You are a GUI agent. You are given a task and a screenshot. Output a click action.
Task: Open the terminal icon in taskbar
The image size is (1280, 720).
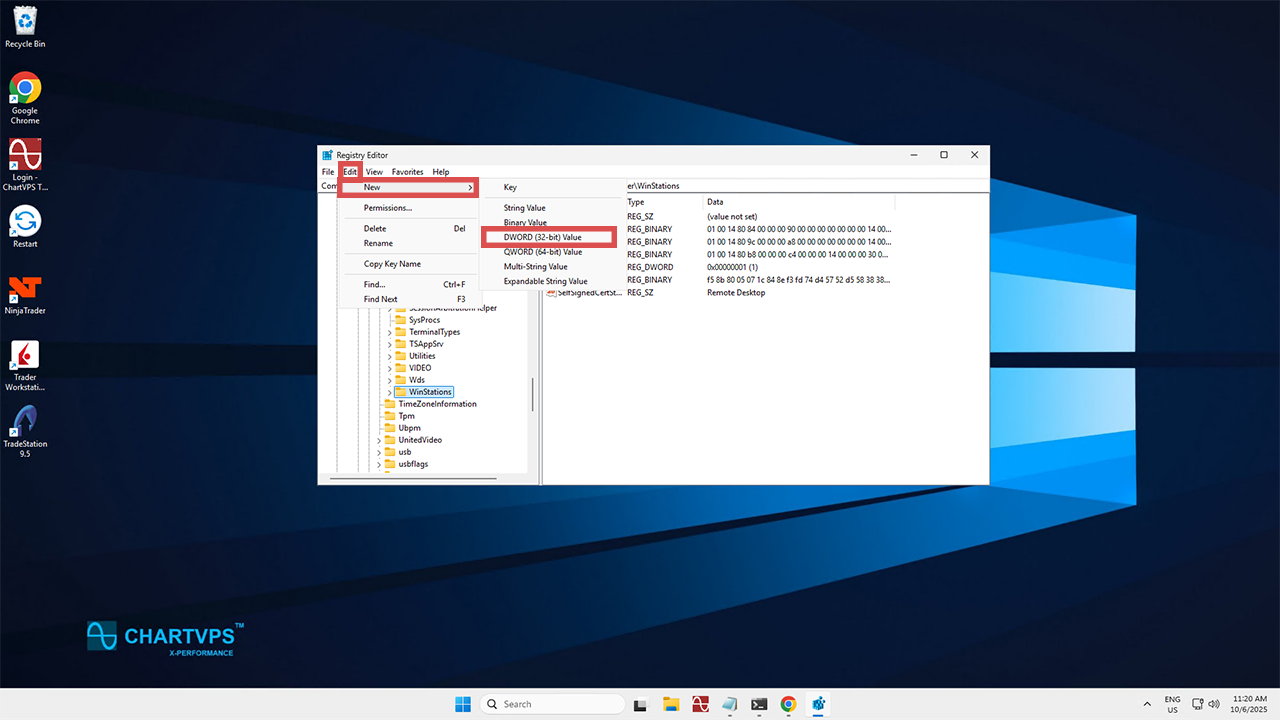point(759,704)
